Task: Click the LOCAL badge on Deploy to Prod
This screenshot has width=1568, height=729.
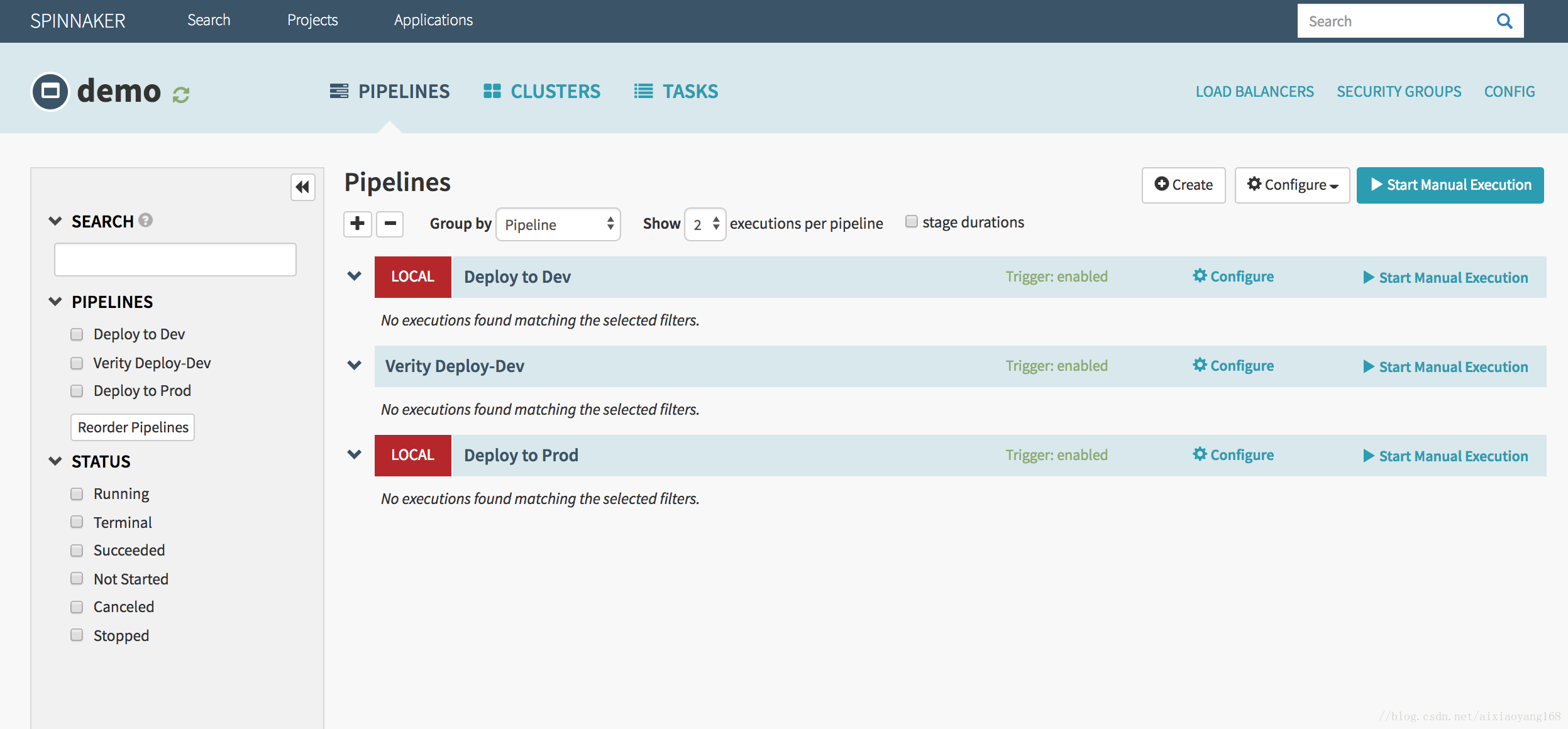Action: pos(413,455)
